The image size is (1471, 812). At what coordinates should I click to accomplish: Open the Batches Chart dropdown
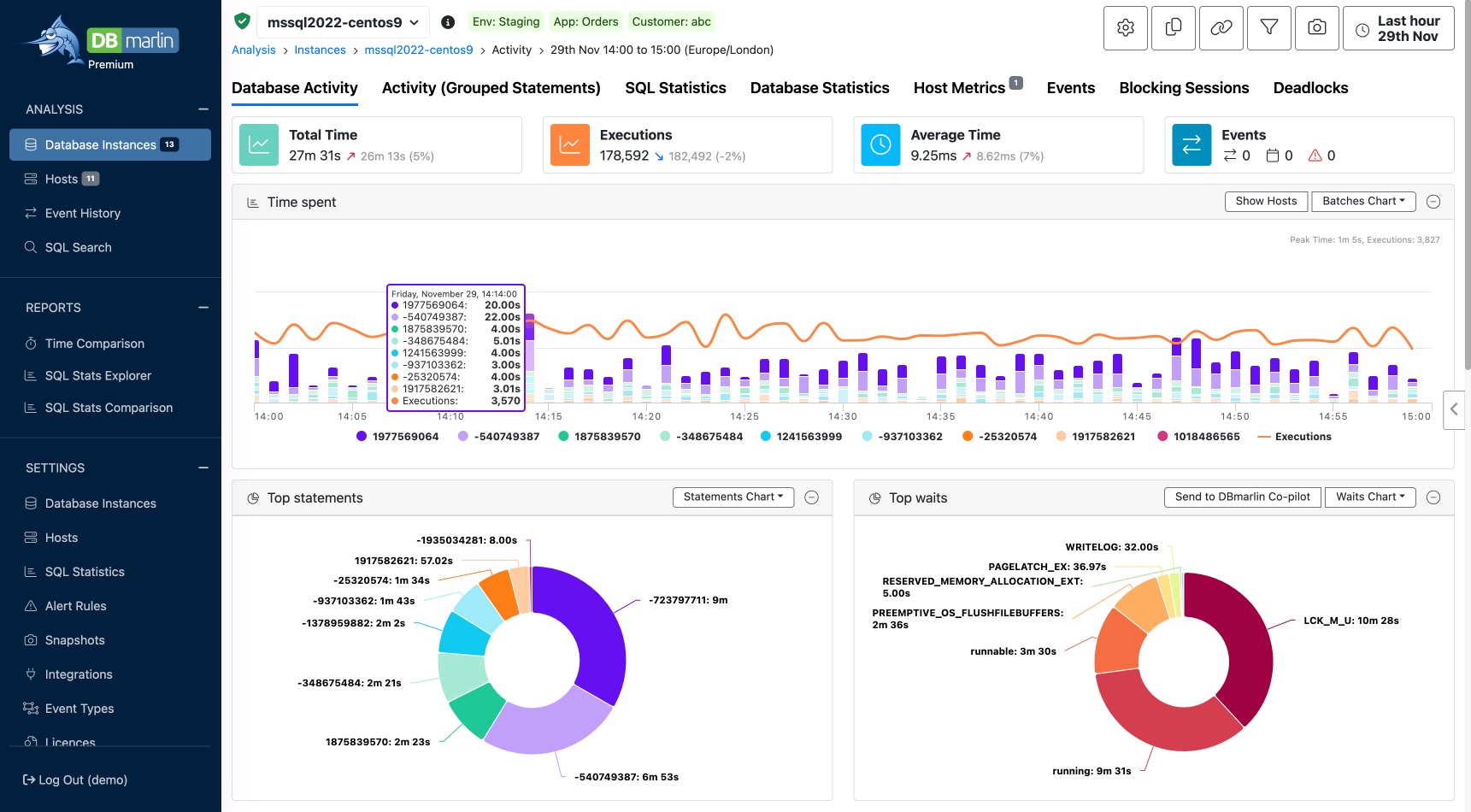tap(1363, 202)
